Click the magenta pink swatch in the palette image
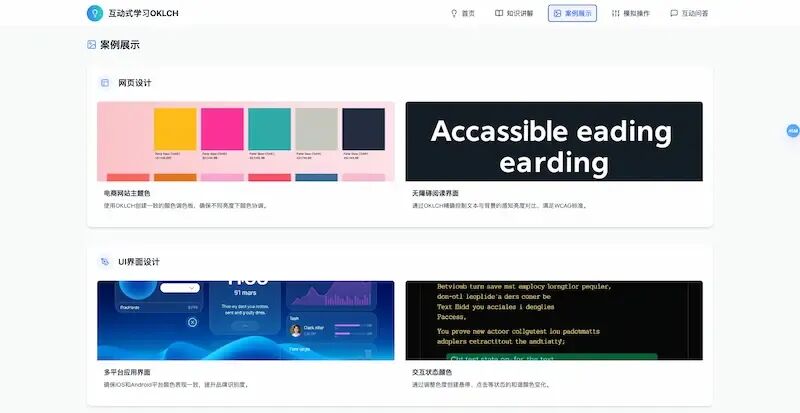Viewport: 800px width, 413px height. [222, 129]
